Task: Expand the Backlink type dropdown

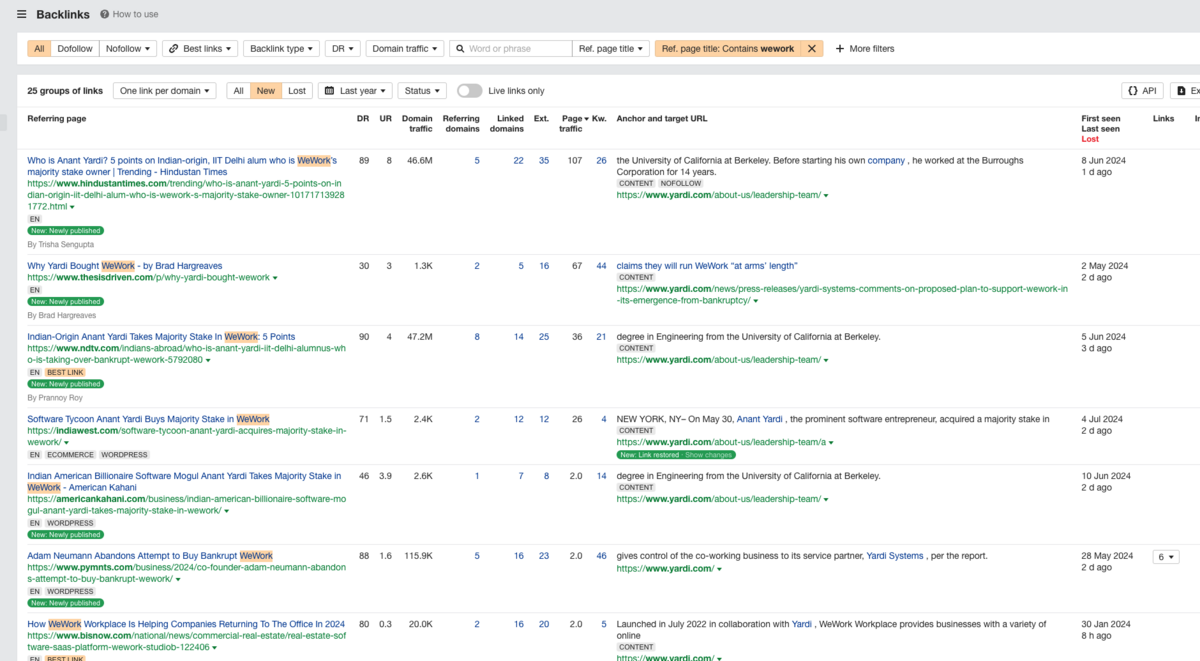Action: pyautogui.click(x=282, y=48)
